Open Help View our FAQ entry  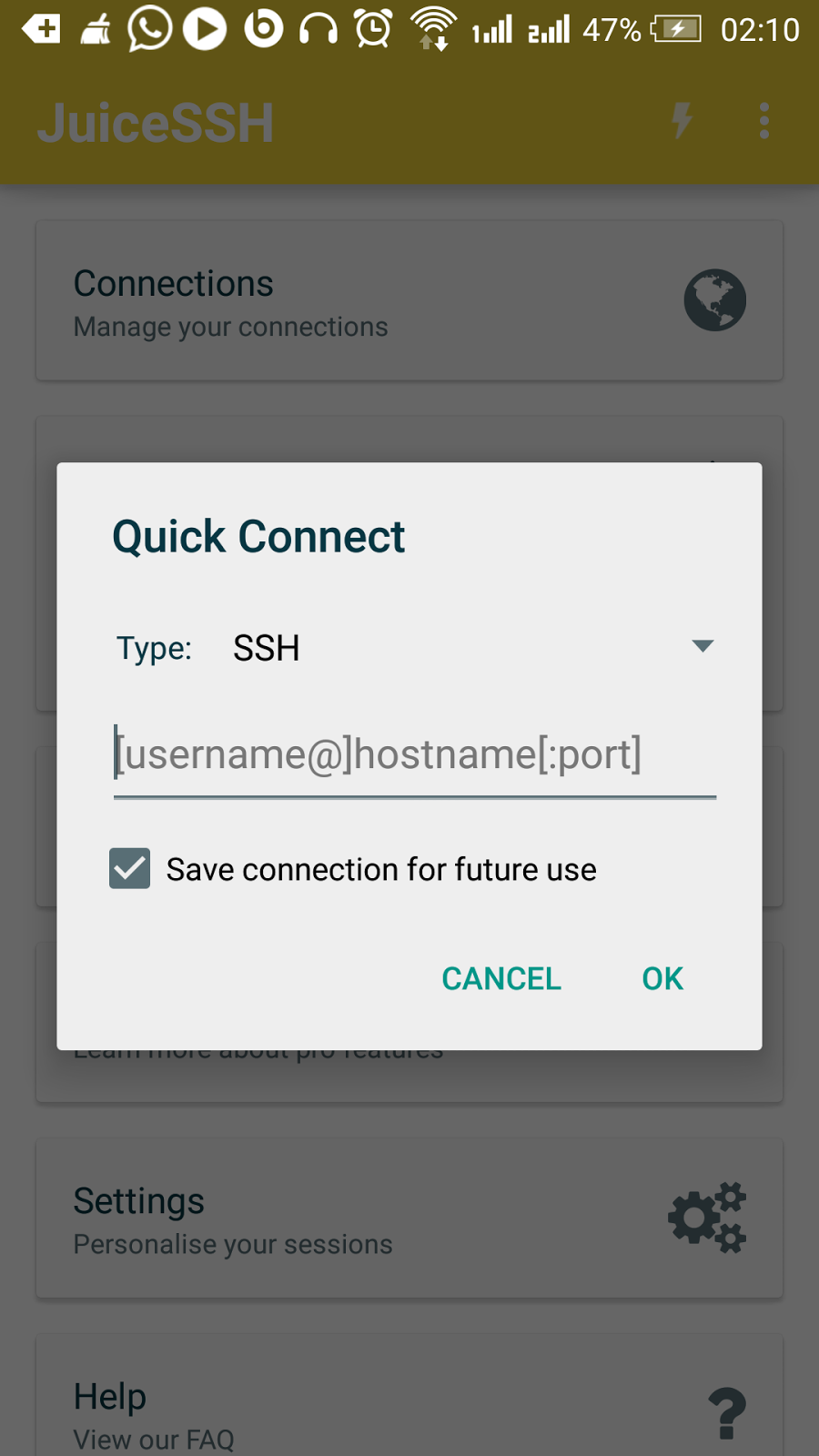(x=409, y=1395)
